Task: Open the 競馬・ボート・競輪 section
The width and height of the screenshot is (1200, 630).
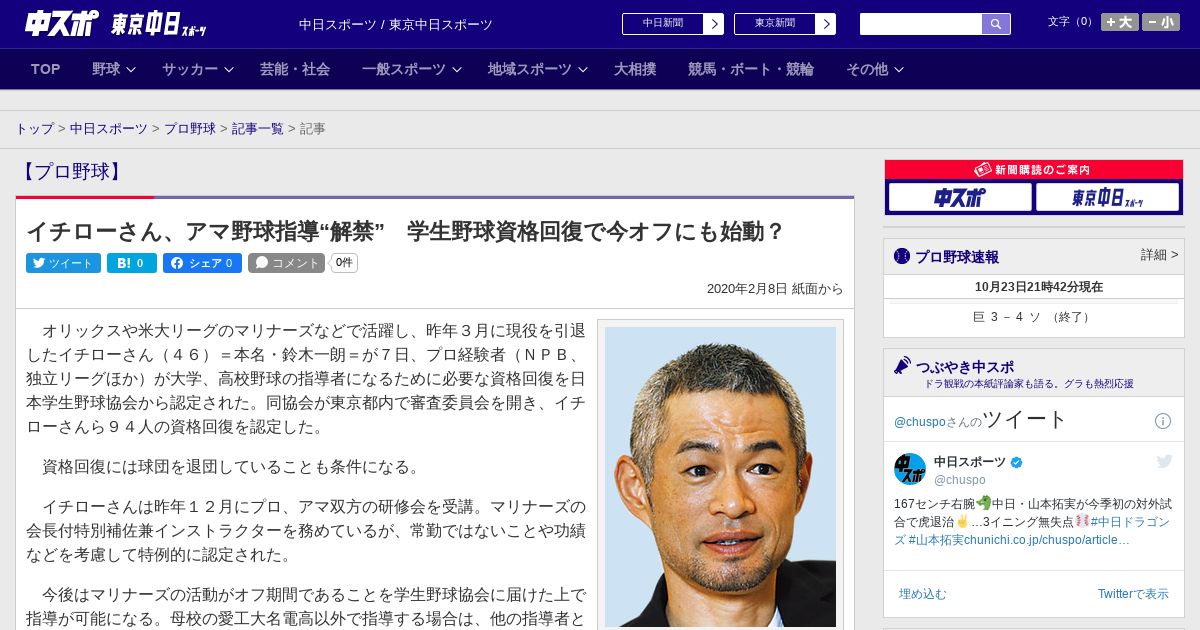Action: pyautogui.click(x=751, y=69)
